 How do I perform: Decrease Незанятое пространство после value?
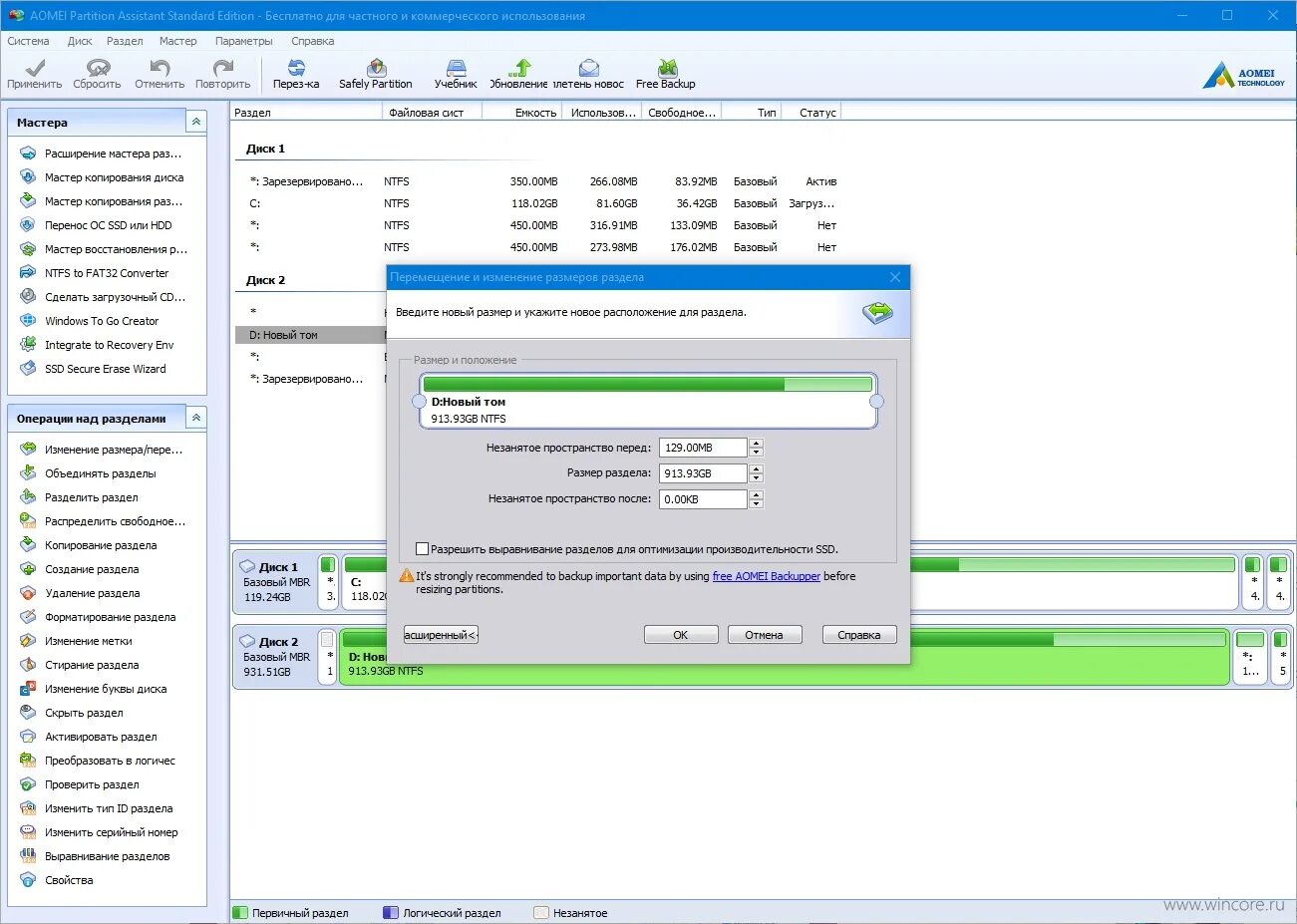(x=757, y=503)
